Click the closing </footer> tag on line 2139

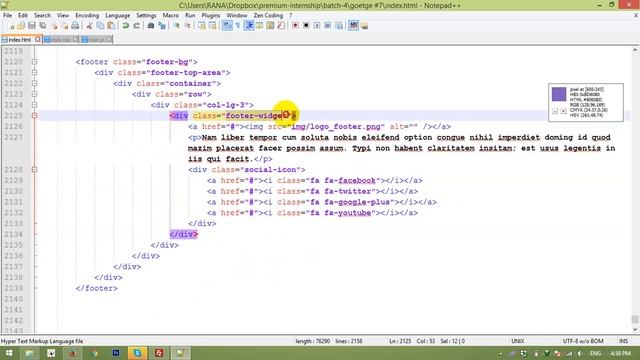(97, 288)
